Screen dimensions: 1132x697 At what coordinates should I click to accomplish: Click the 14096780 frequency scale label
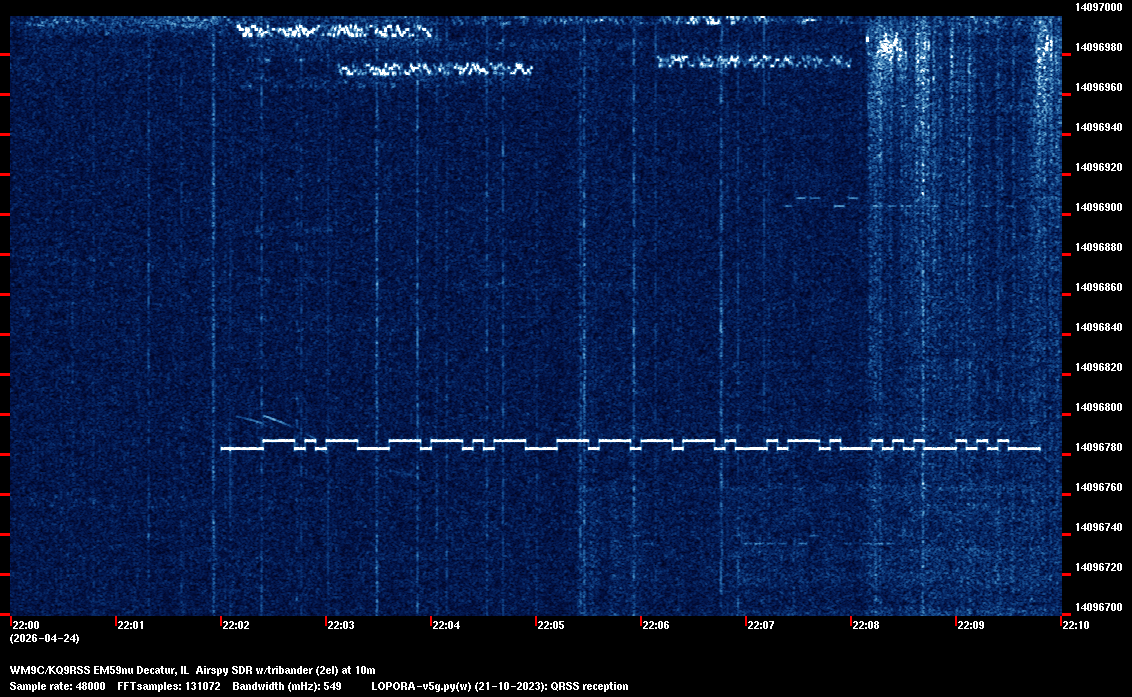1097,447
